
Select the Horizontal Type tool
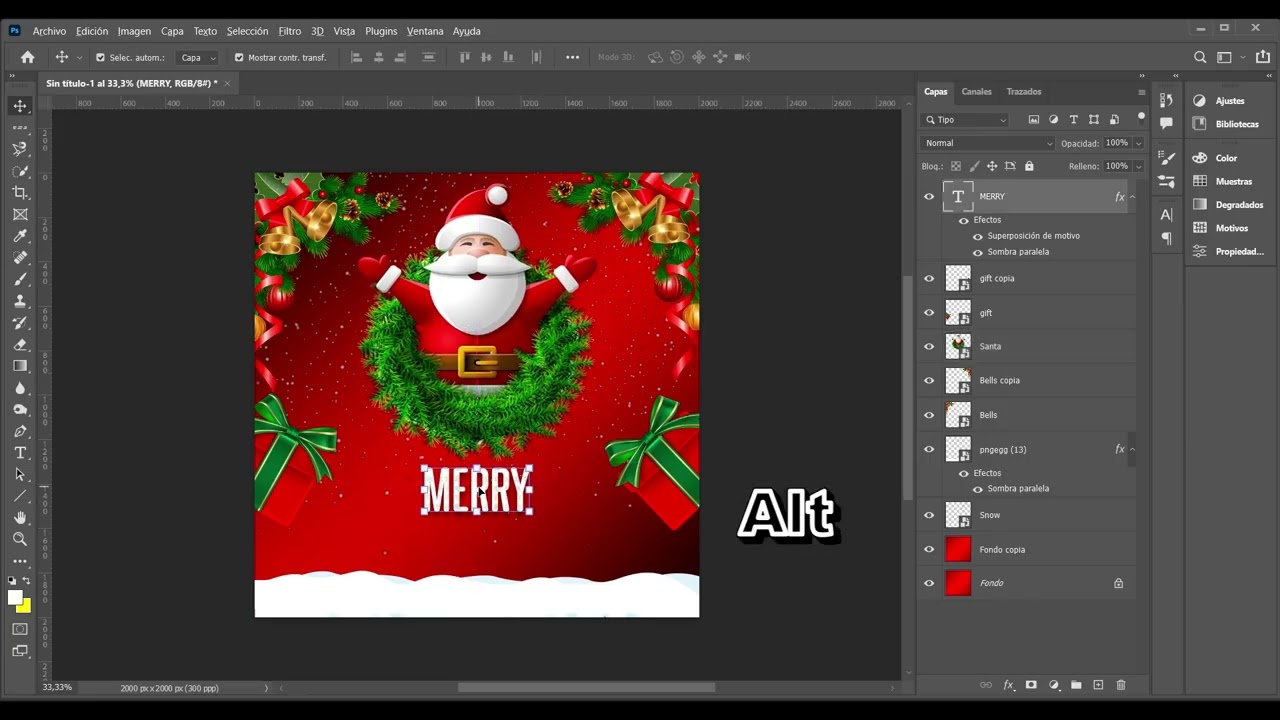20,453
